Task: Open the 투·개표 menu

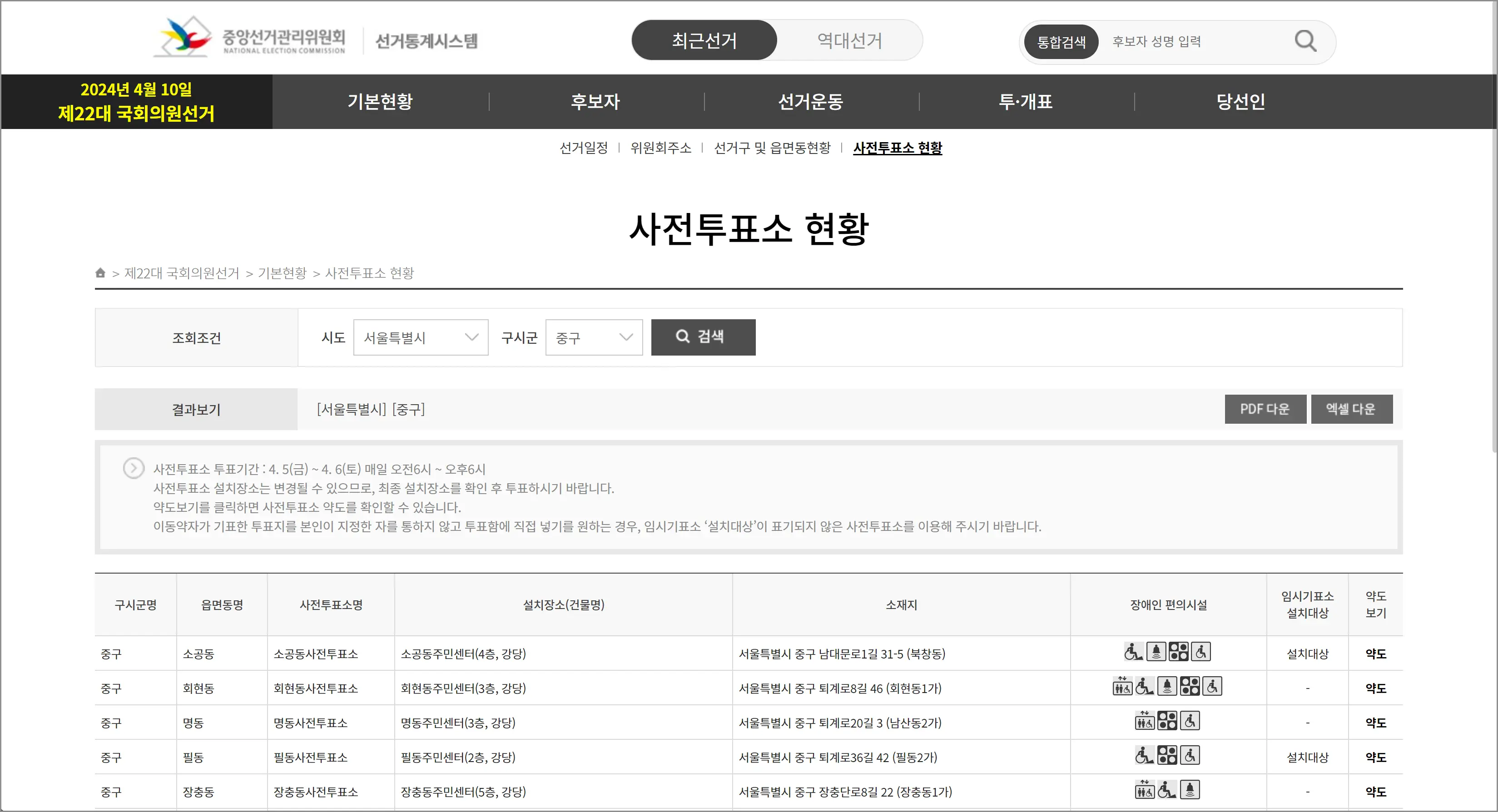Action: [1026, 102]
